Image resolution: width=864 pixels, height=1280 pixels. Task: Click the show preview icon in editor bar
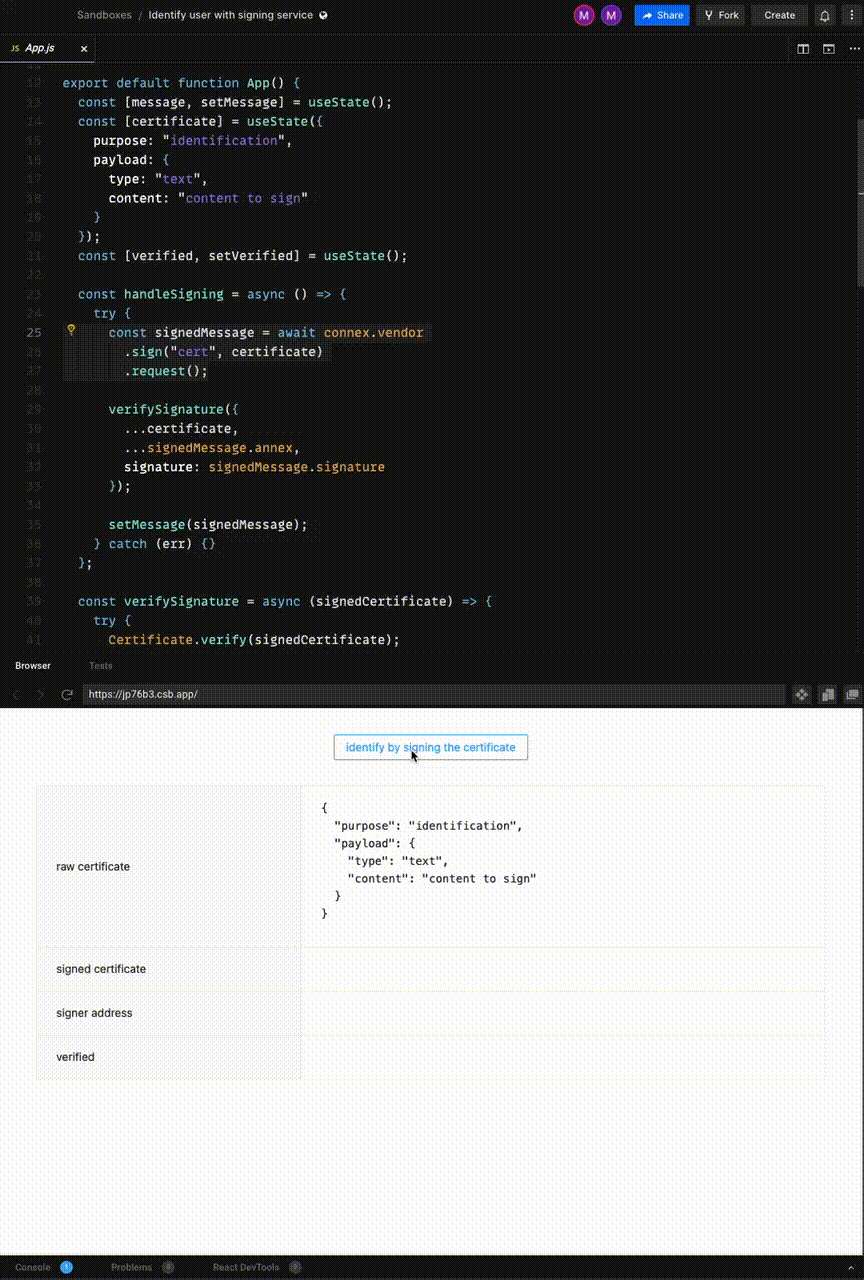point(828,48)
